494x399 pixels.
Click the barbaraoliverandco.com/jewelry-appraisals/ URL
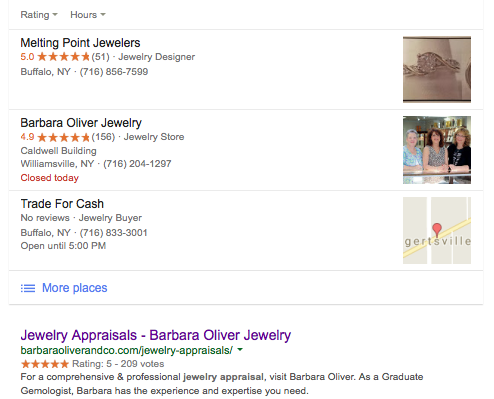(x=127, y=350)
